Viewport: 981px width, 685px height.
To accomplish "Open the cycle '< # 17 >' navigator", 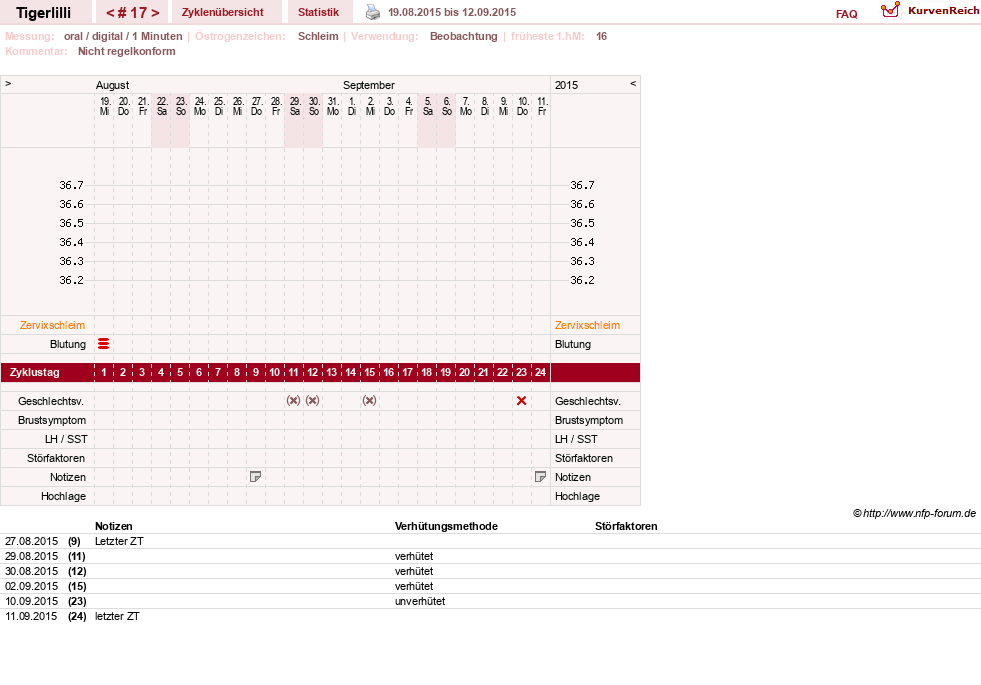I will click(x=132, y=12).
